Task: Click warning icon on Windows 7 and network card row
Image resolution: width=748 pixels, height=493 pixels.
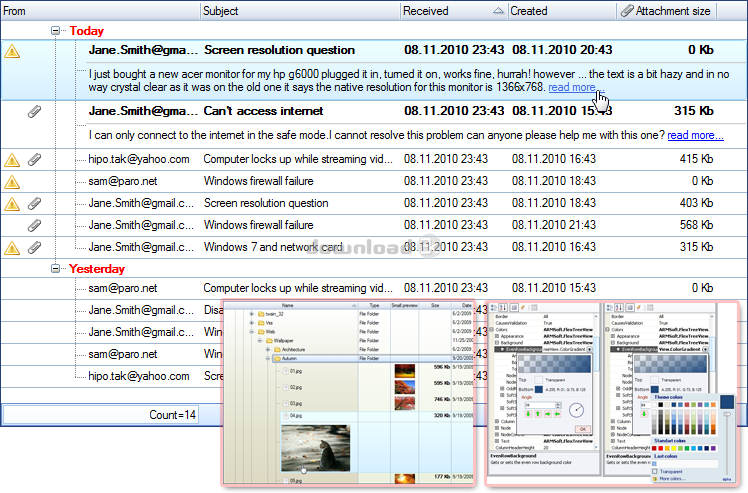Action: coord(12,247)
